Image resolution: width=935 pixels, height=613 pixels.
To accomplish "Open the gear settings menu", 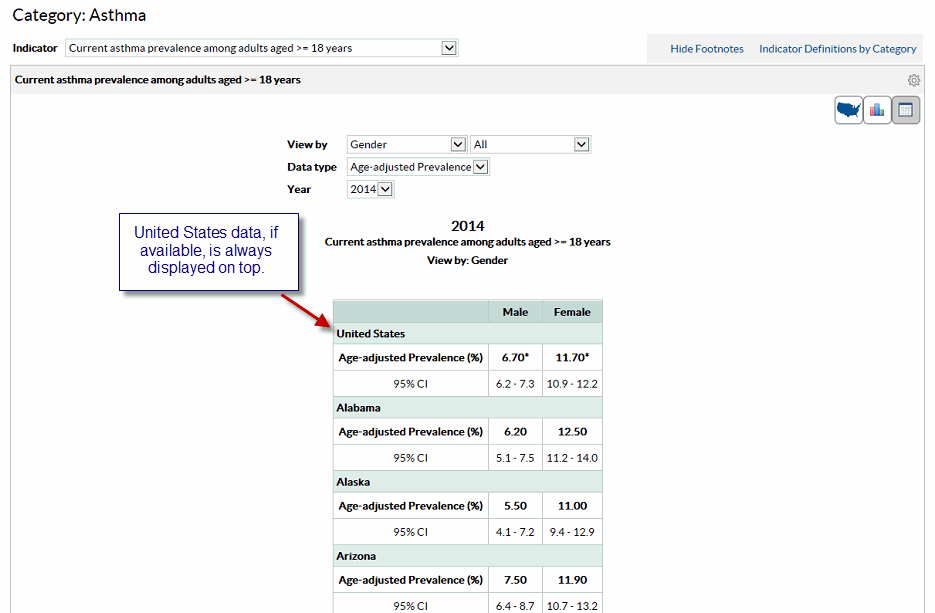I will point(913,79).
